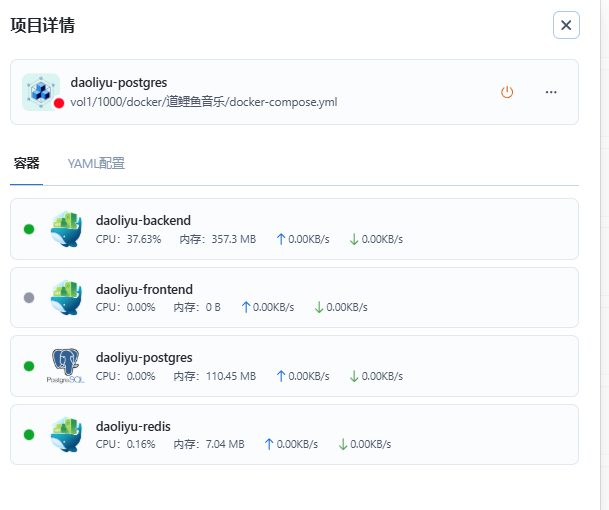Viewport: 609px width, 510px height.
Task: Click the daoliyu-postgres project title in header card
Action: (119, 83)
